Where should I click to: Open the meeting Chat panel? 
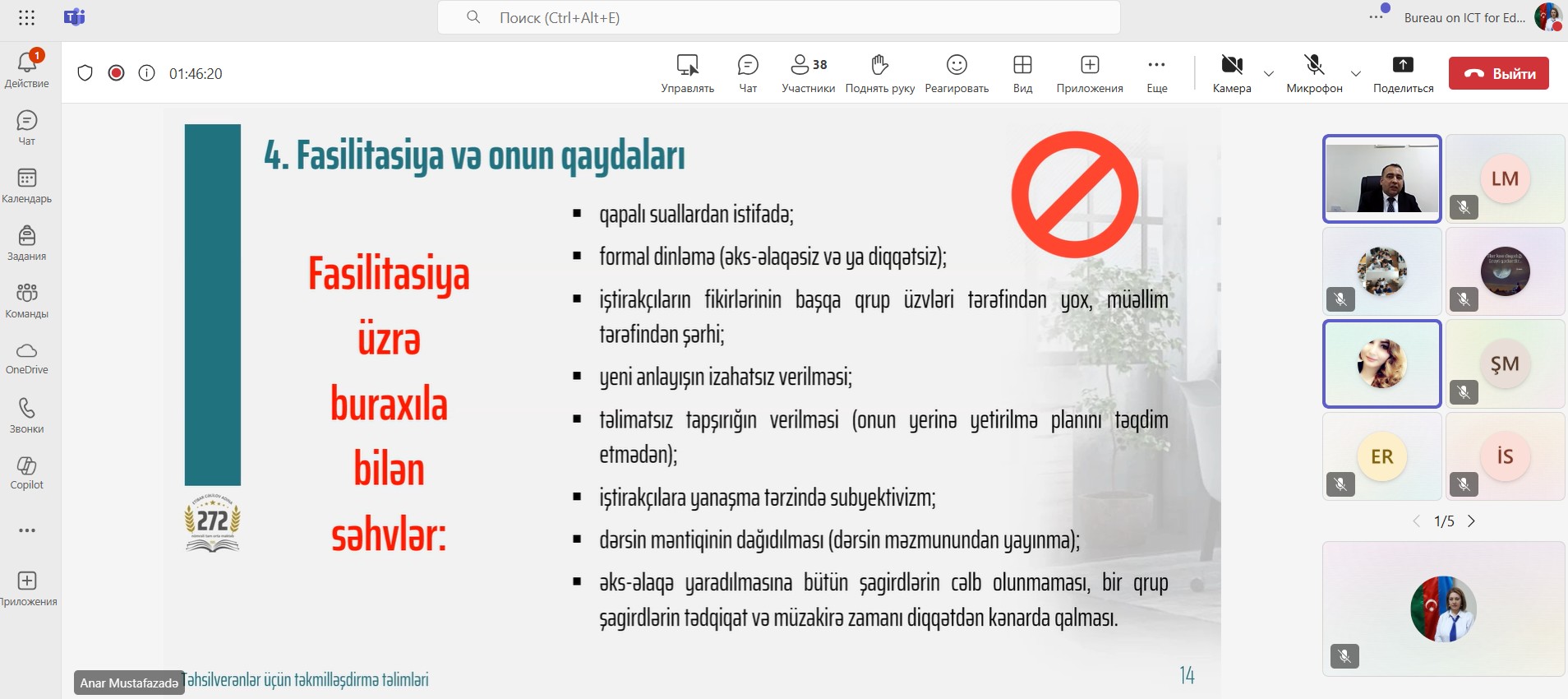748,73
